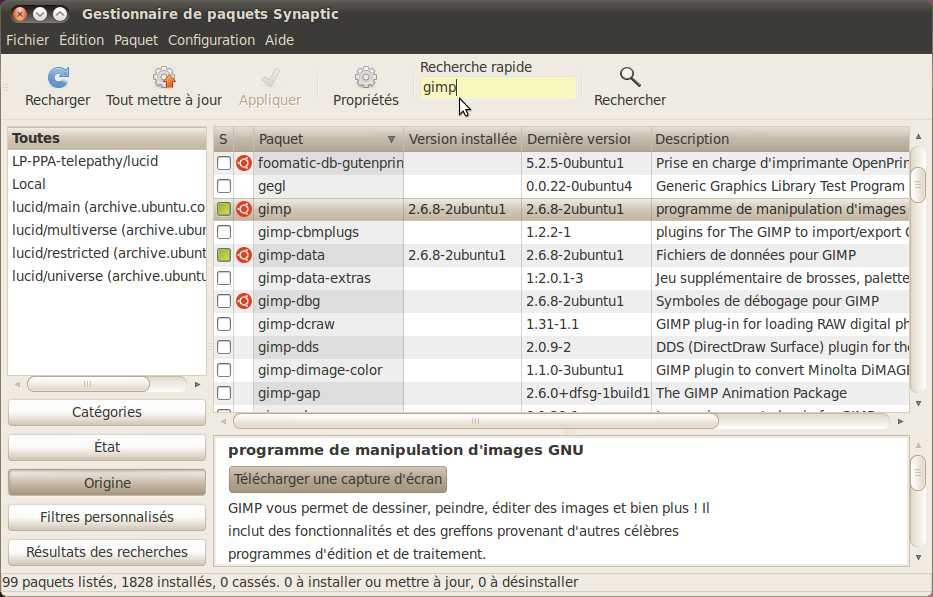Screen dimensions: 933x597
Task: Select the gimp-dcraw package name
Action: 296,324
